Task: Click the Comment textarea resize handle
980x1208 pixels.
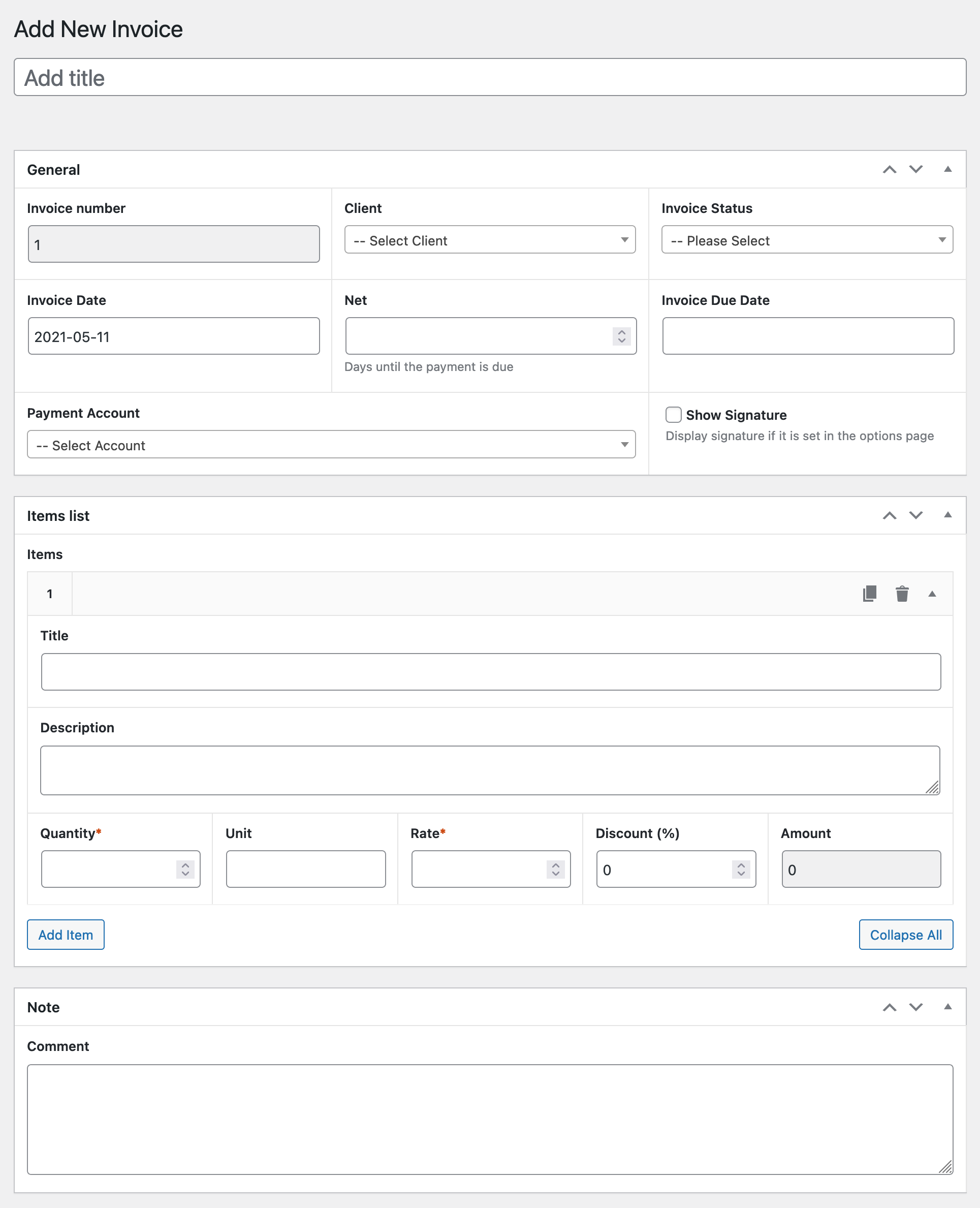Action: (x=945, y=1167)
